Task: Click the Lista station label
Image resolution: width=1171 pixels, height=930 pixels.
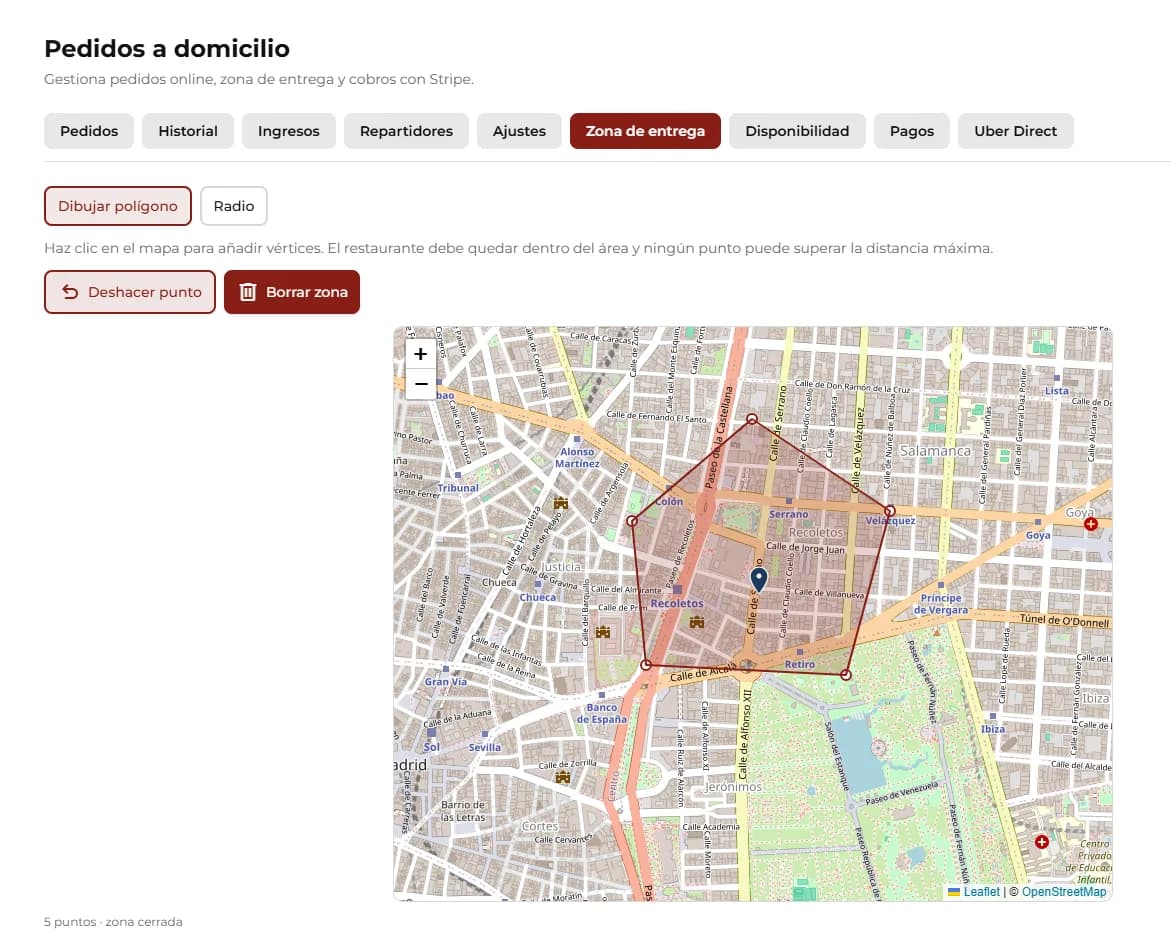Action: click(1057, 391)
